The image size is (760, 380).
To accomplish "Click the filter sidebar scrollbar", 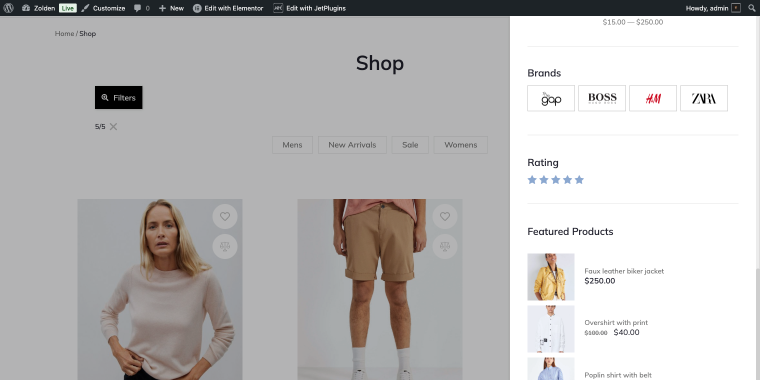I will tap(758, 324).
